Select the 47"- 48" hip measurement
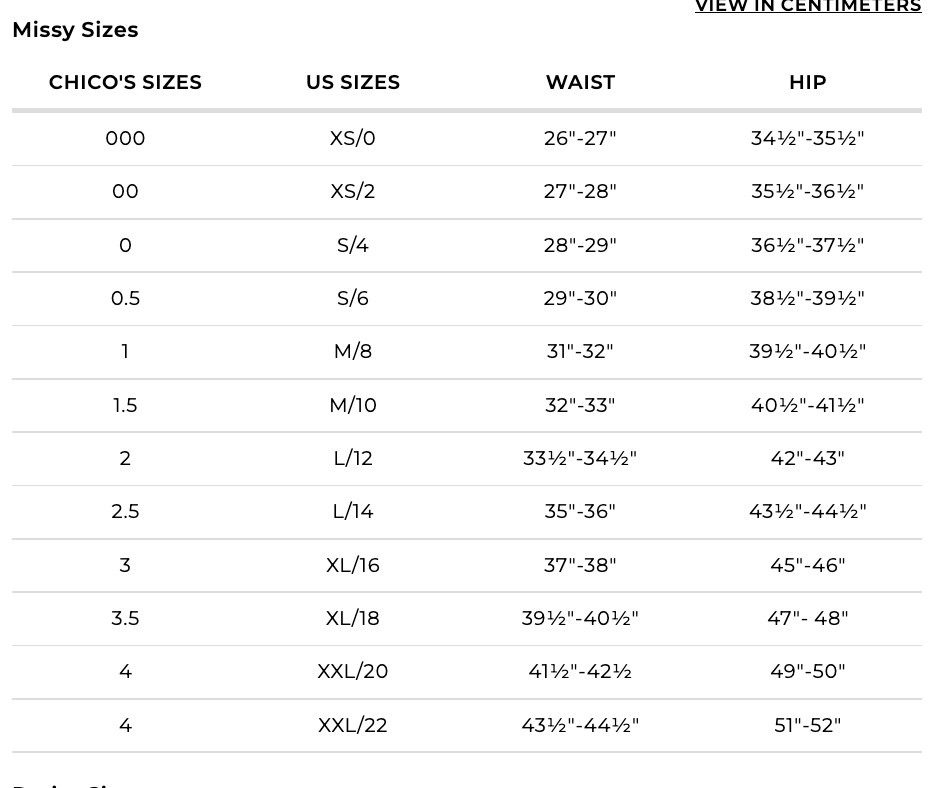This screenshot has height=788, width=936. pyautogui.click(x=807, y=618)
